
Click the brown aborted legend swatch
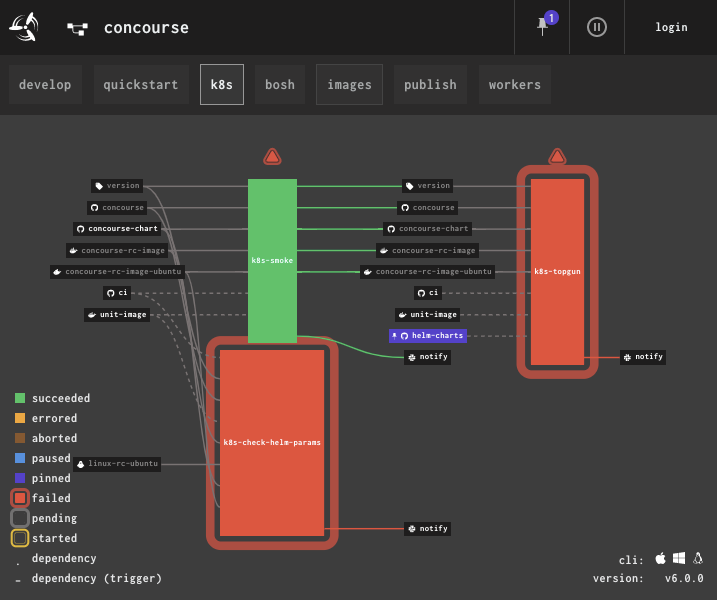pos(20,438)
